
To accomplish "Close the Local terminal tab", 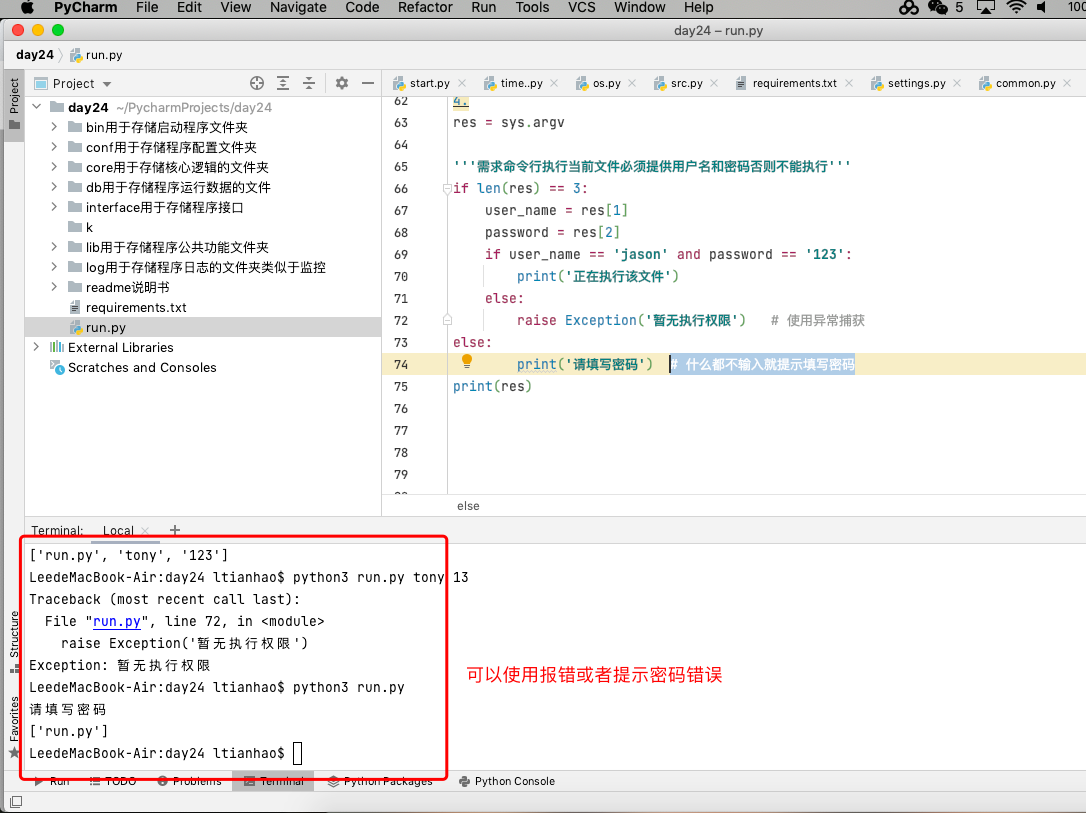I will [145, 530].
